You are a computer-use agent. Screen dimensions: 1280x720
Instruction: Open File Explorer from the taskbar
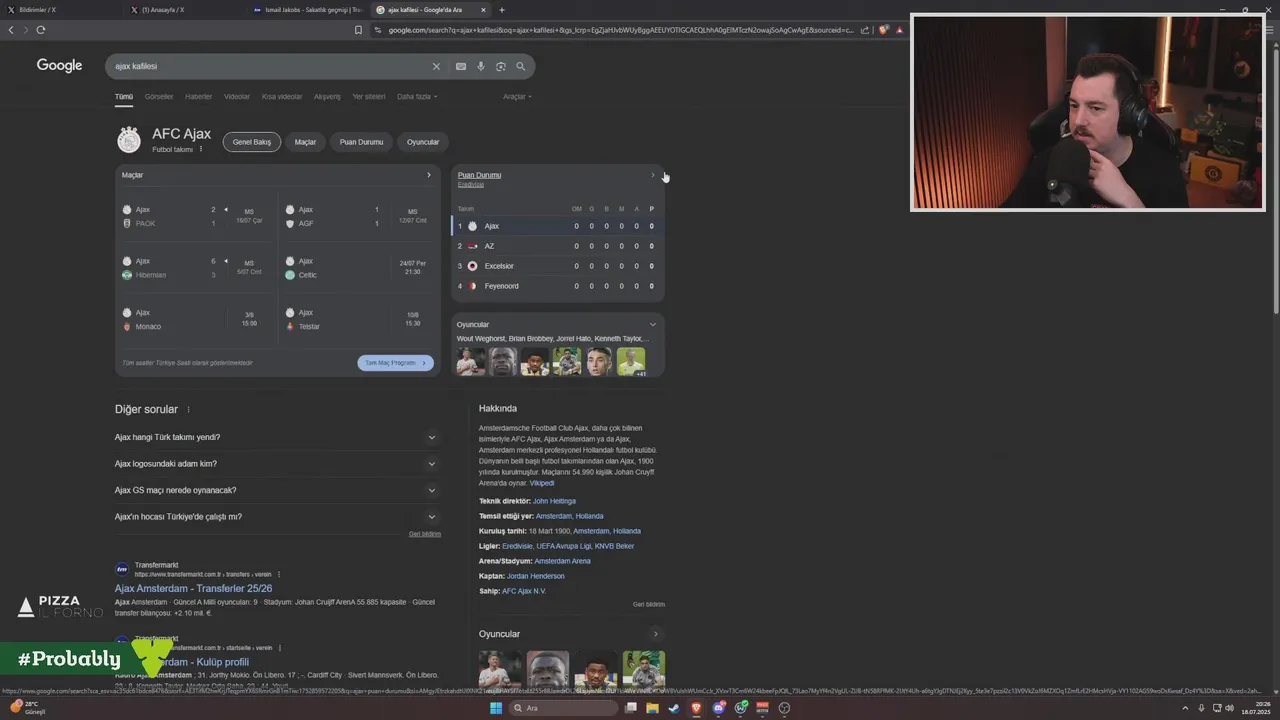[652, 708]
